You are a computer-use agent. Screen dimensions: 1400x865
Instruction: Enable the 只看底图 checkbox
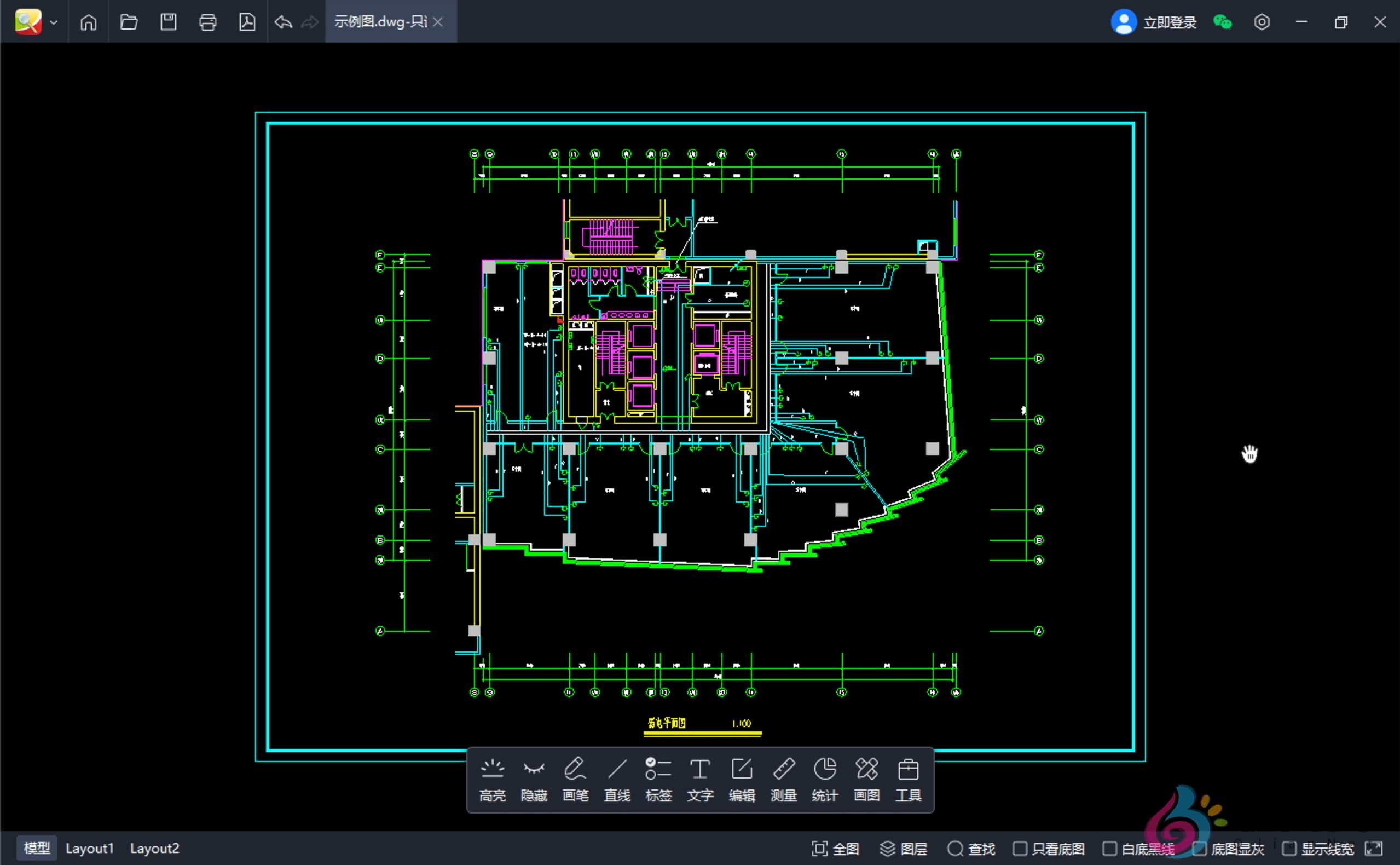(x=1020, y=848)
